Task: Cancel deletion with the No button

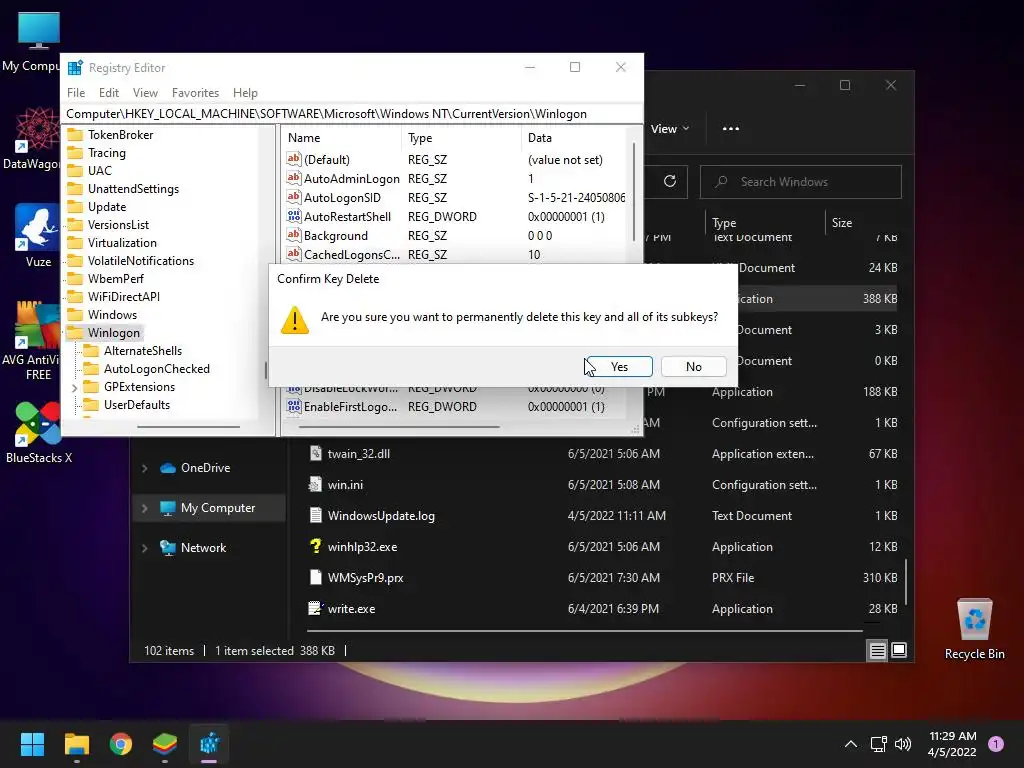Action: [x=694, y=366]
